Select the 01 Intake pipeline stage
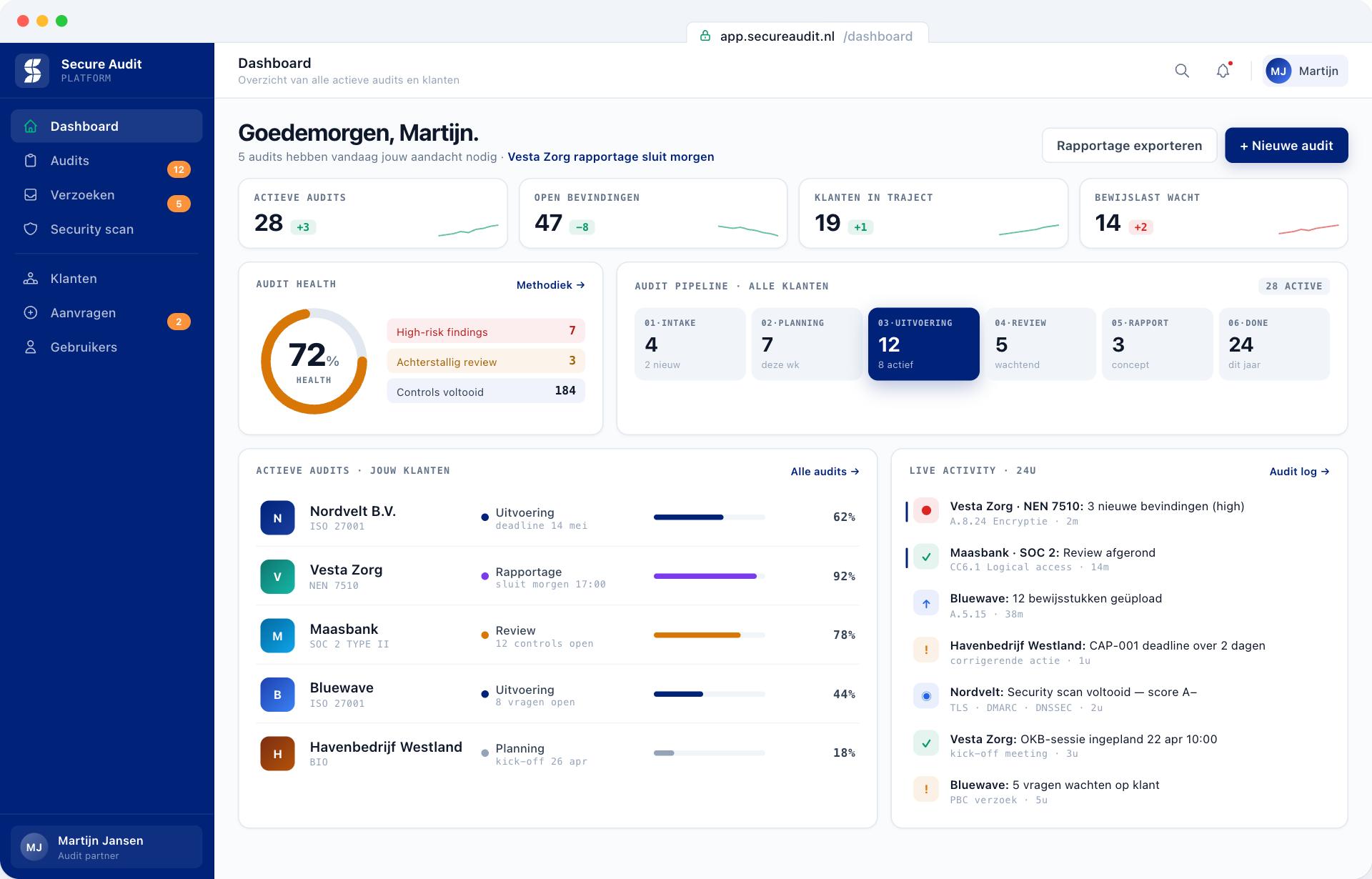 [x=690, y=344]
